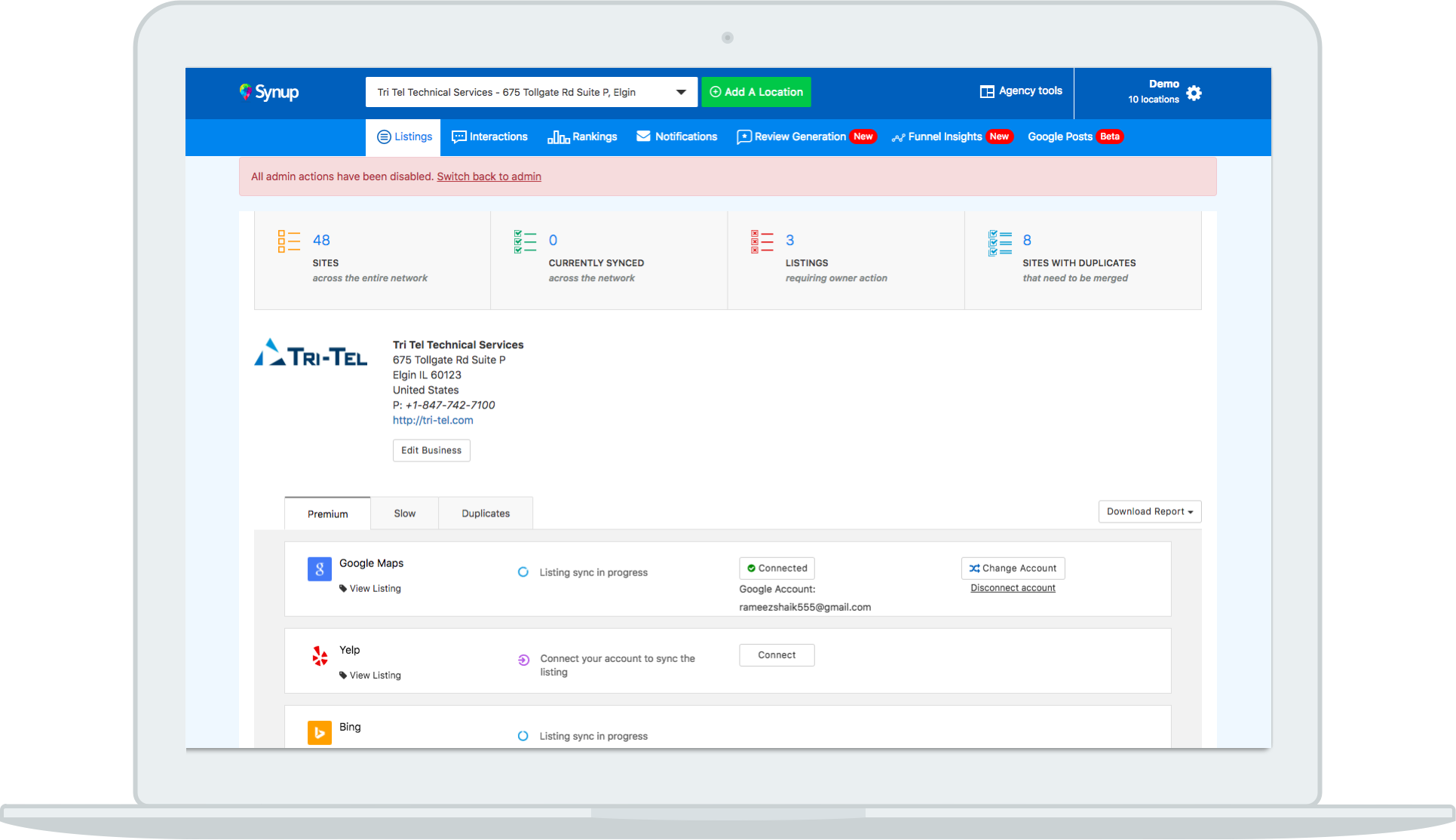The image size is (1456, 840).
Task: Expand the Download Report dropdown
Action: [1150, 511]
